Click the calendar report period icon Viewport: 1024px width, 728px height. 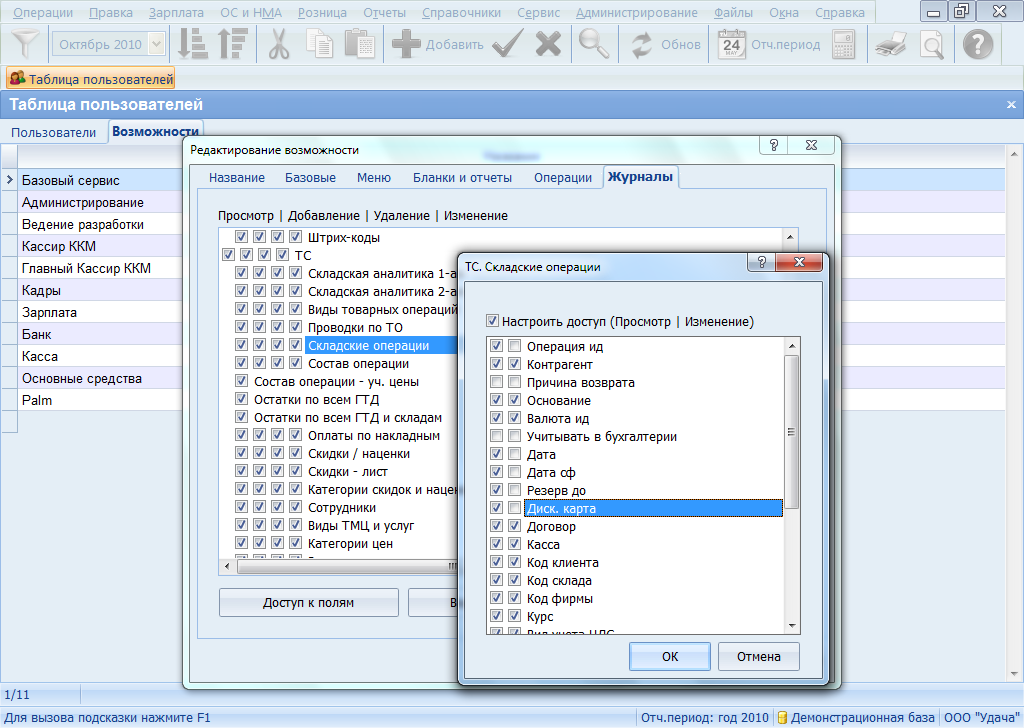[732, 44]
